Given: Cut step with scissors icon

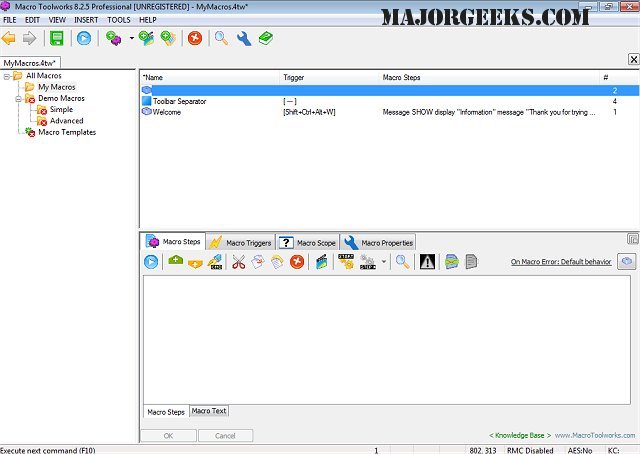Looking at the screenshot, I should click(x=238, y=262).
